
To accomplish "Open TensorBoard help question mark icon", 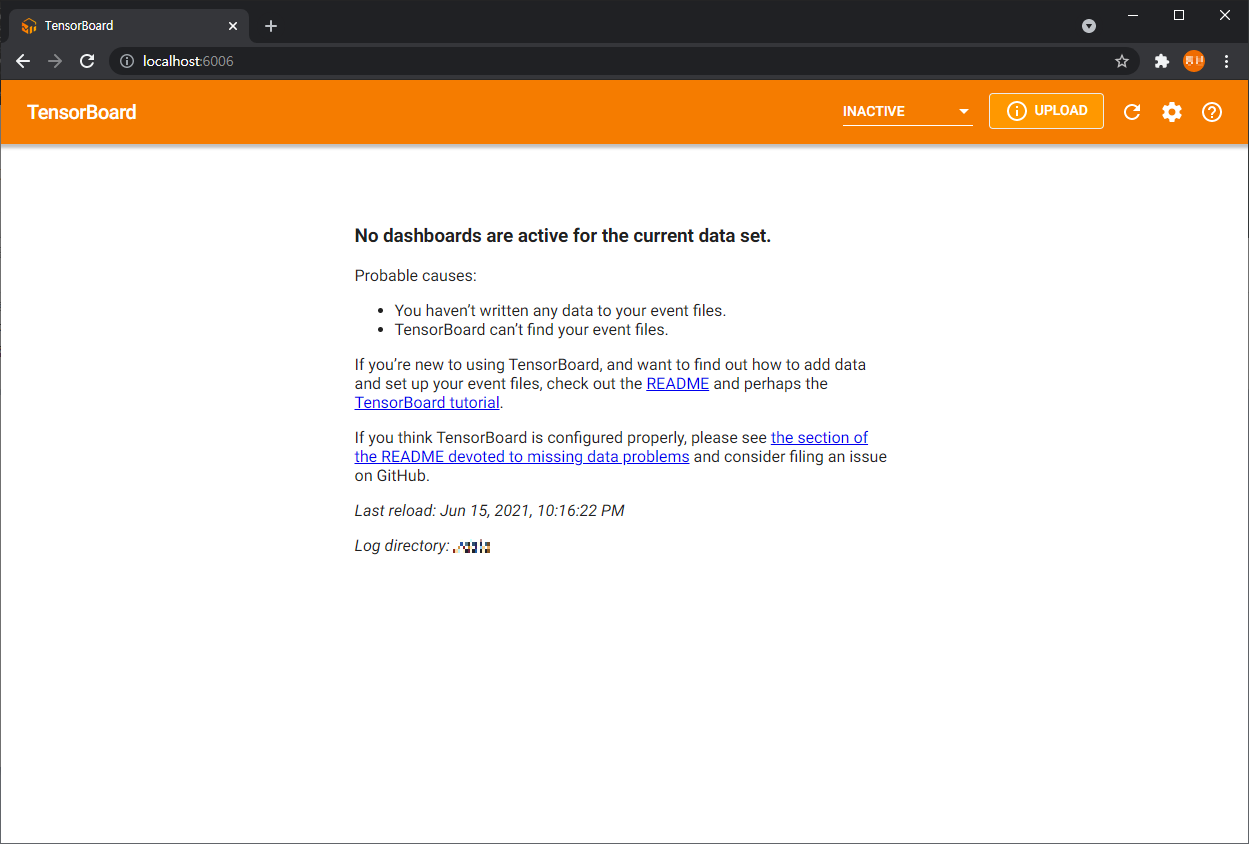I will tap(1212, 112).
